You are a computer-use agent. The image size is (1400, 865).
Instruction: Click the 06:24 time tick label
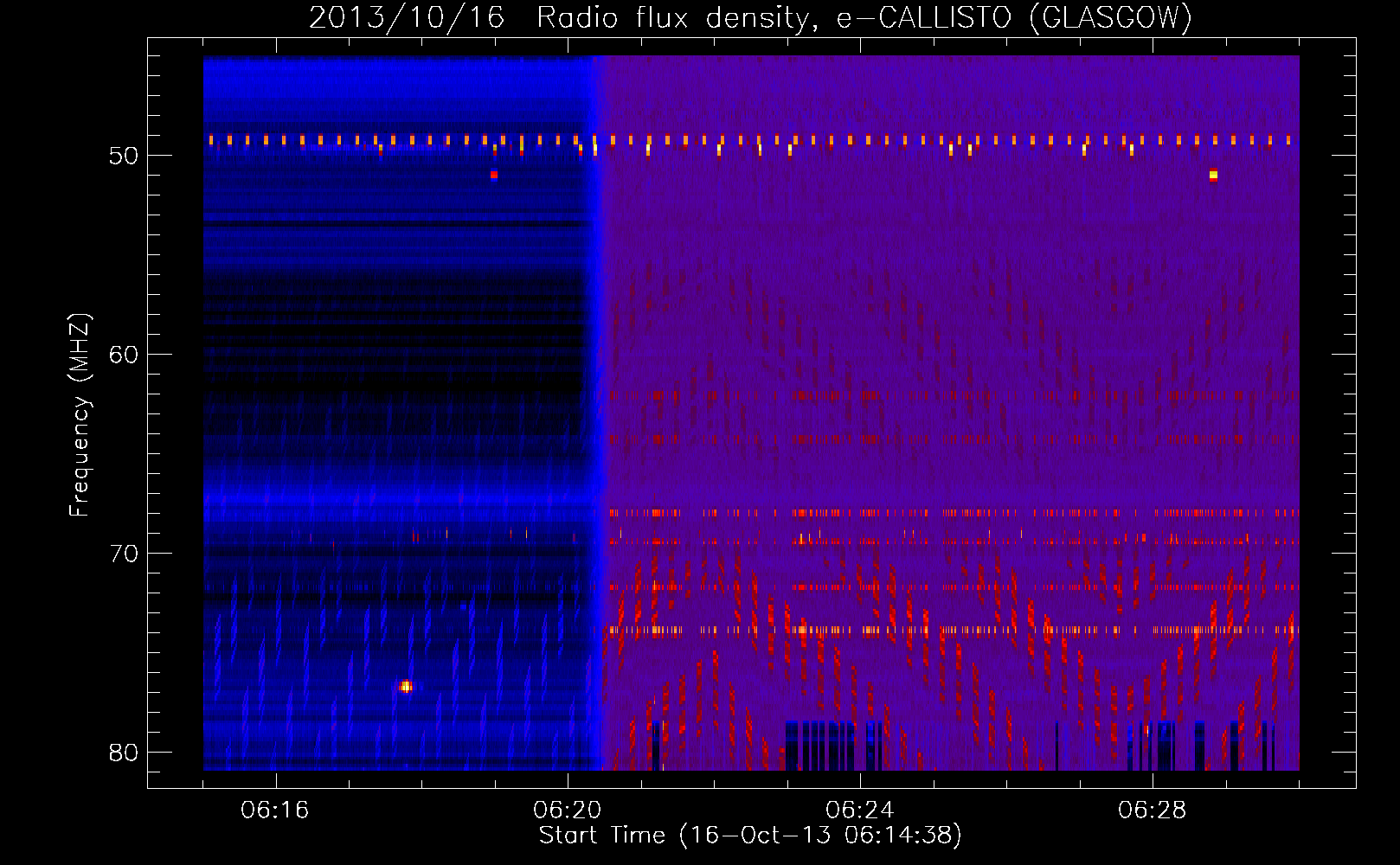click(x=860, y=810)
